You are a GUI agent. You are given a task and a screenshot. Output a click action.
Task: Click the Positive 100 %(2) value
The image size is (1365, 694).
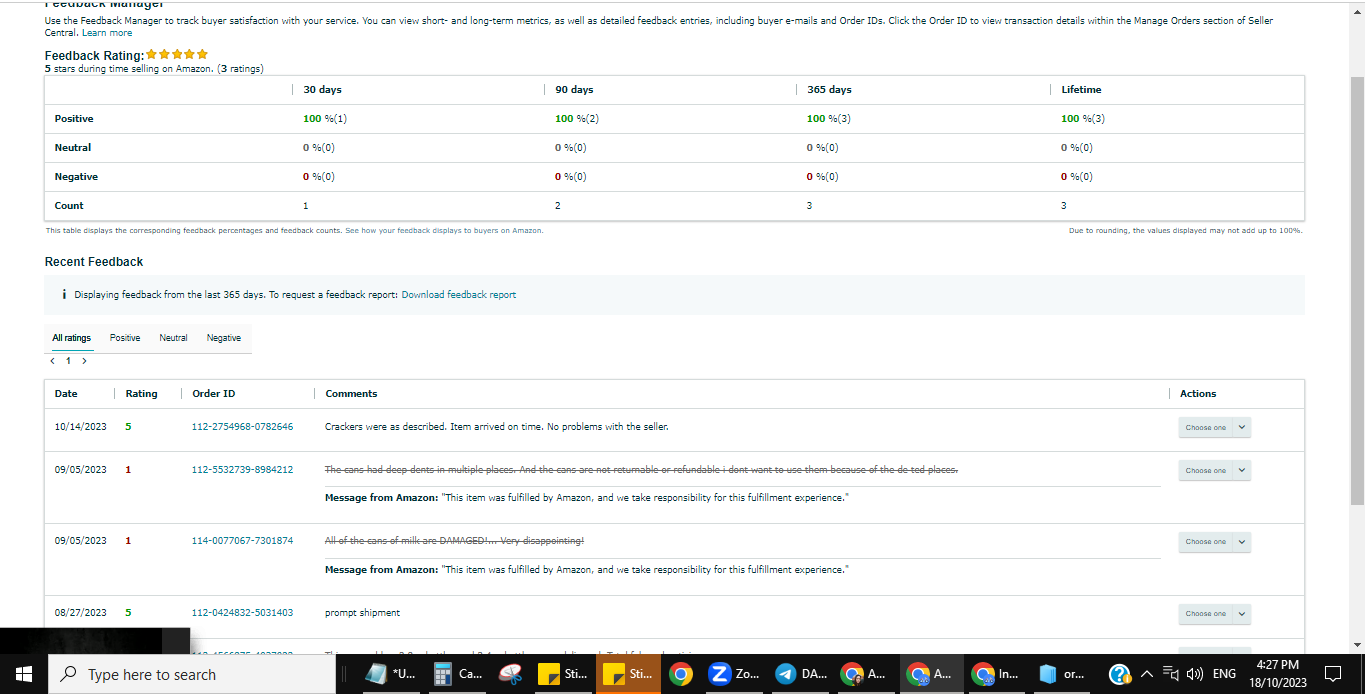(577, 119)
